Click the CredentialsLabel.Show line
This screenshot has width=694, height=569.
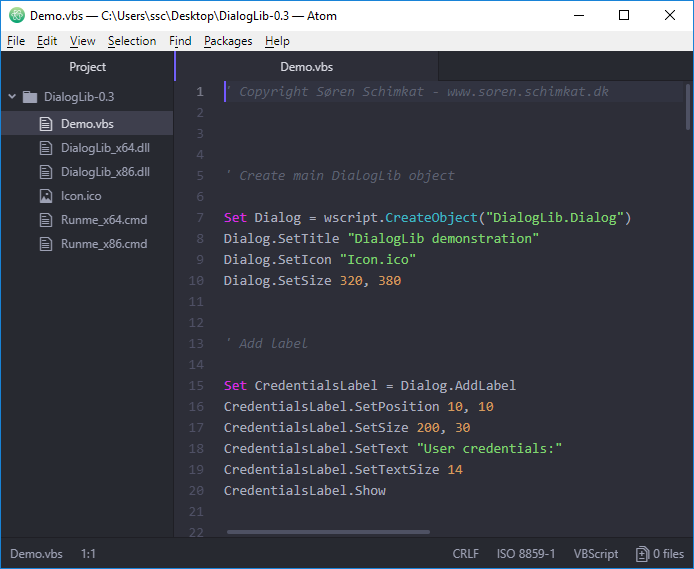(305, 491)
